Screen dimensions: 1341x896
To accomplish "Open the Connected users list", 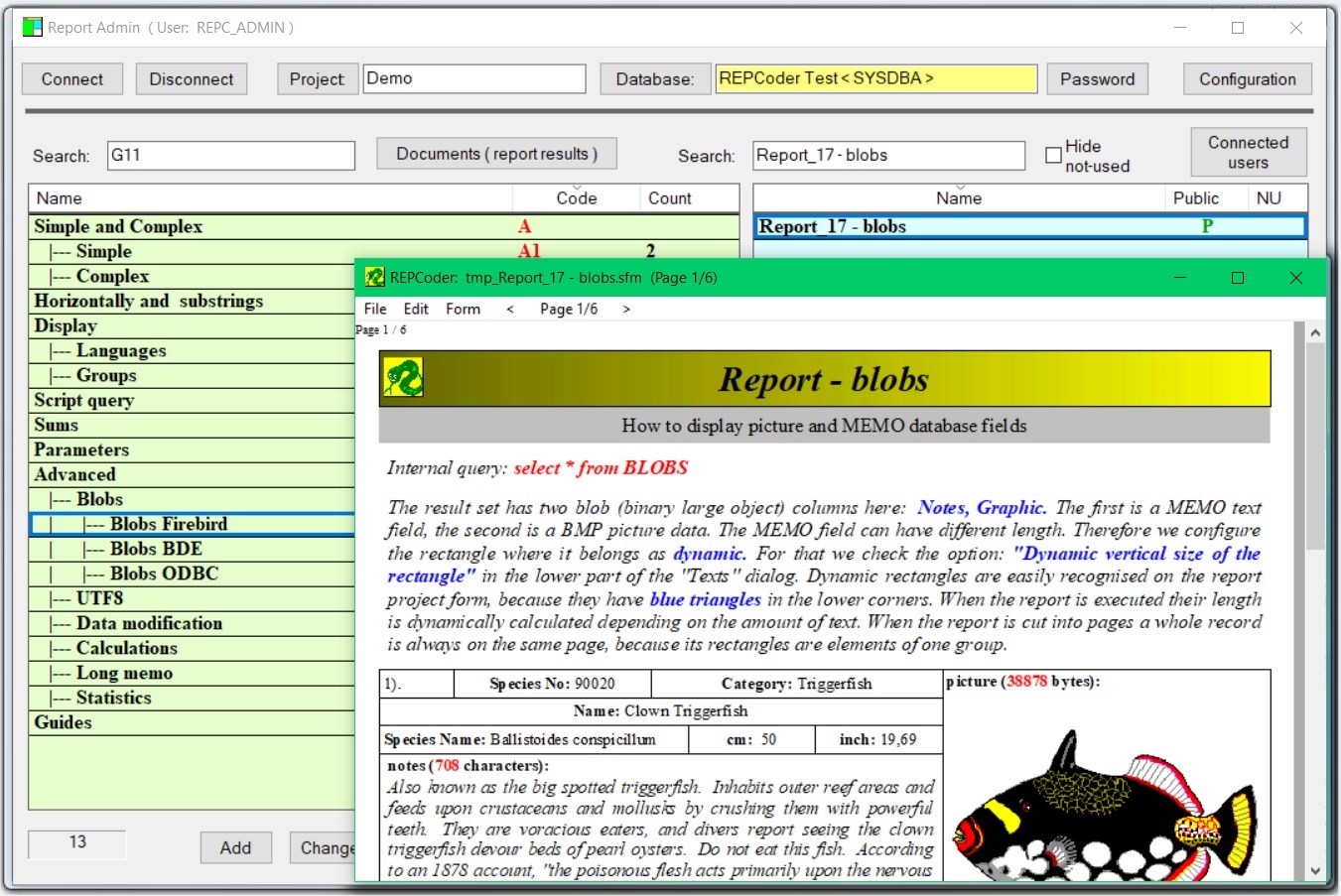I will (1249, 152).
